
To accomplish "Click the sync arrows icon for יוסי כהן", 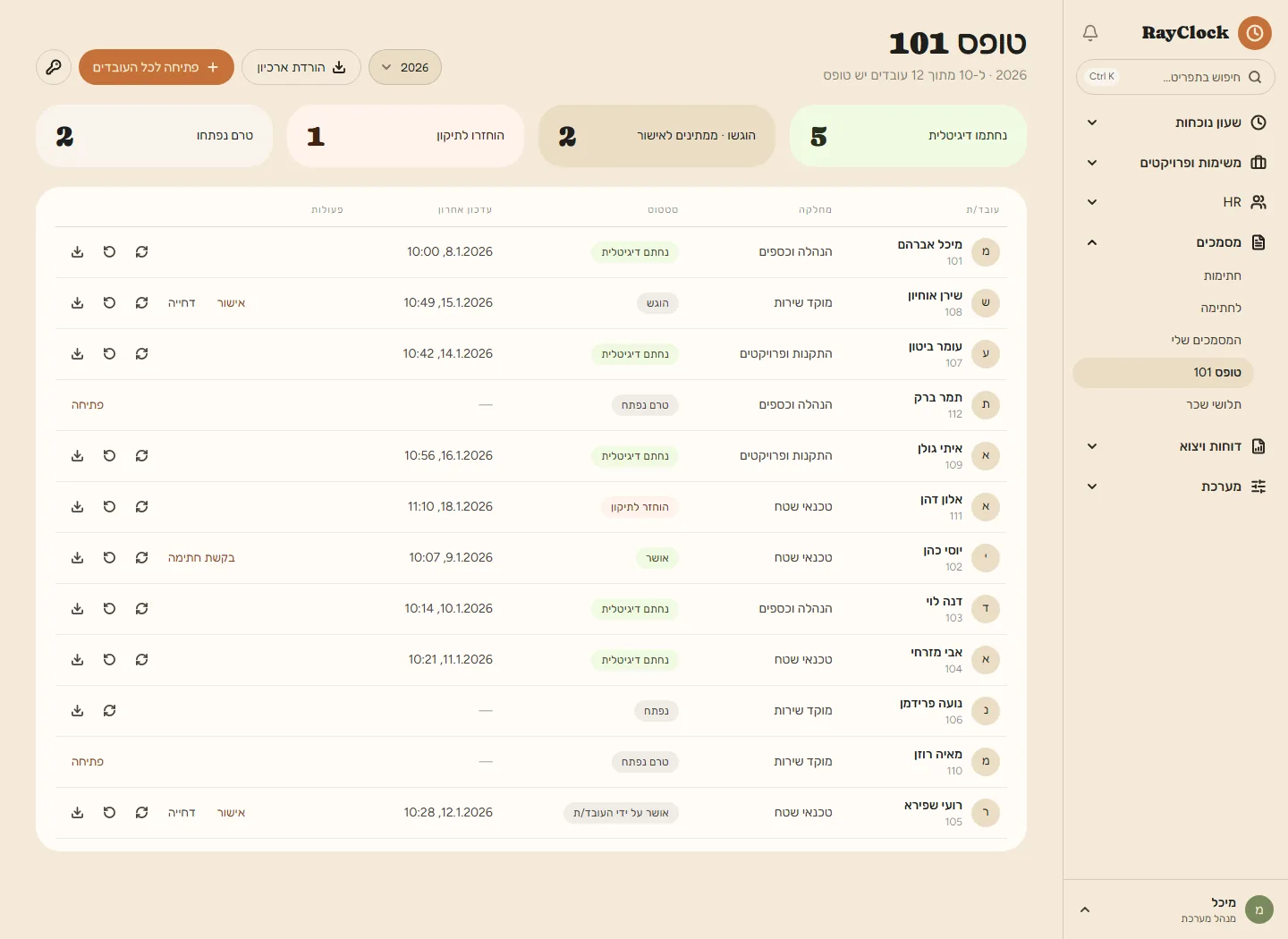I will click(142, 558).
